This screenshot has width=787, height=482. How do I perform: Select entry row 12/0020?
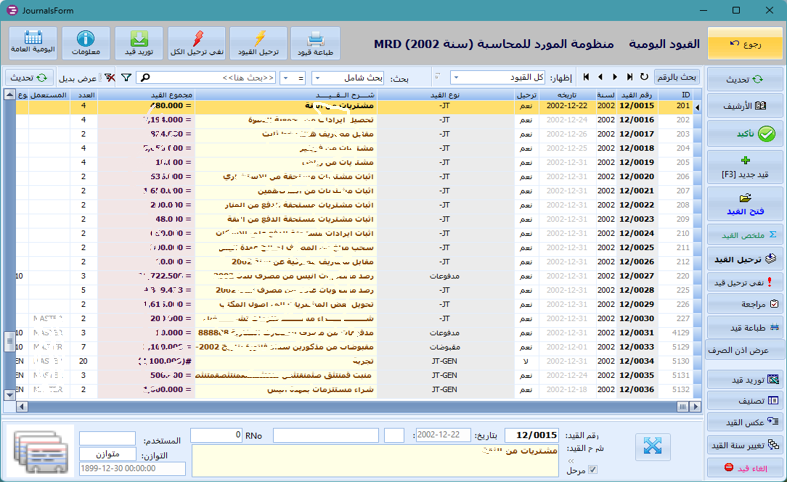tap(355, 177)
